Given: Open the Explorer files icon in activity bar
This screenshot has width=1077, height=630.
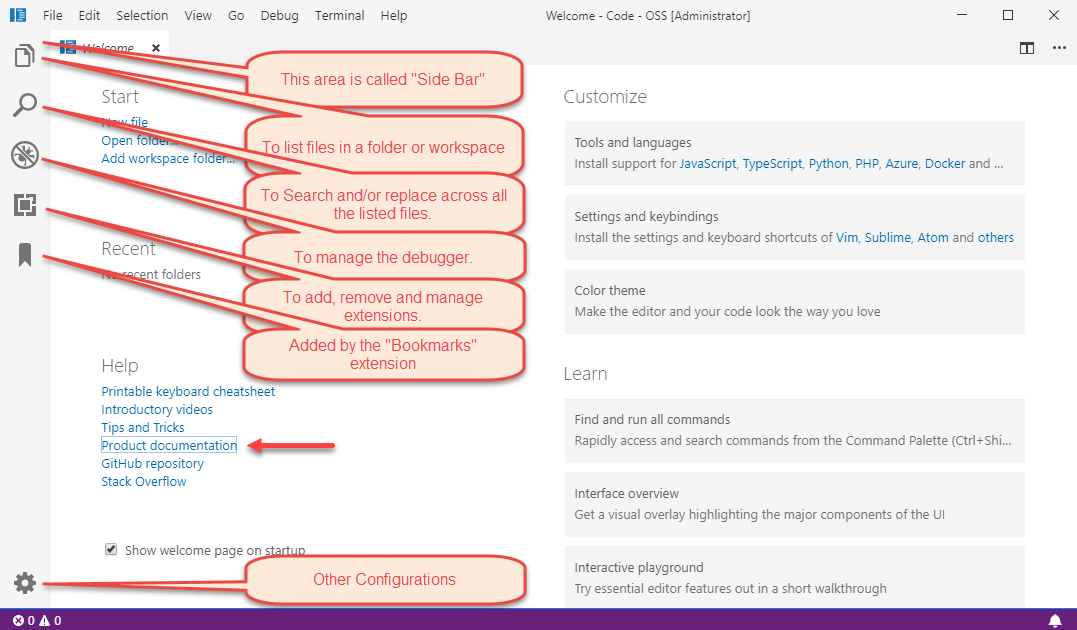Looking at the screenshot, I should [24, 56].
